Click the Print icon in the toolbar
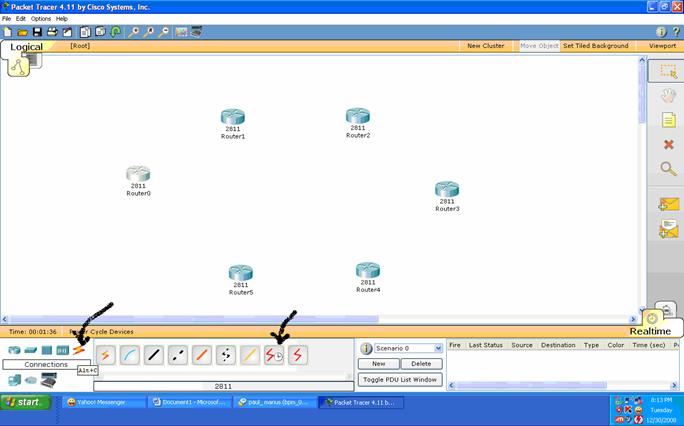684x426 pixels. (52, 32)
